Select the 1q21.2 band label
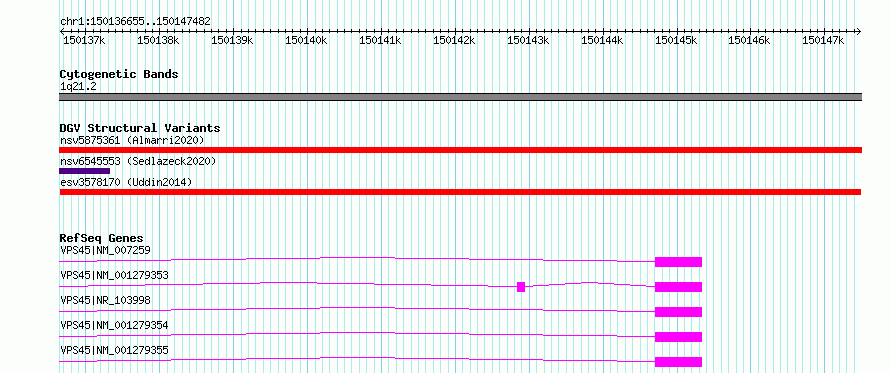890x373 pixels. point(78,86)
